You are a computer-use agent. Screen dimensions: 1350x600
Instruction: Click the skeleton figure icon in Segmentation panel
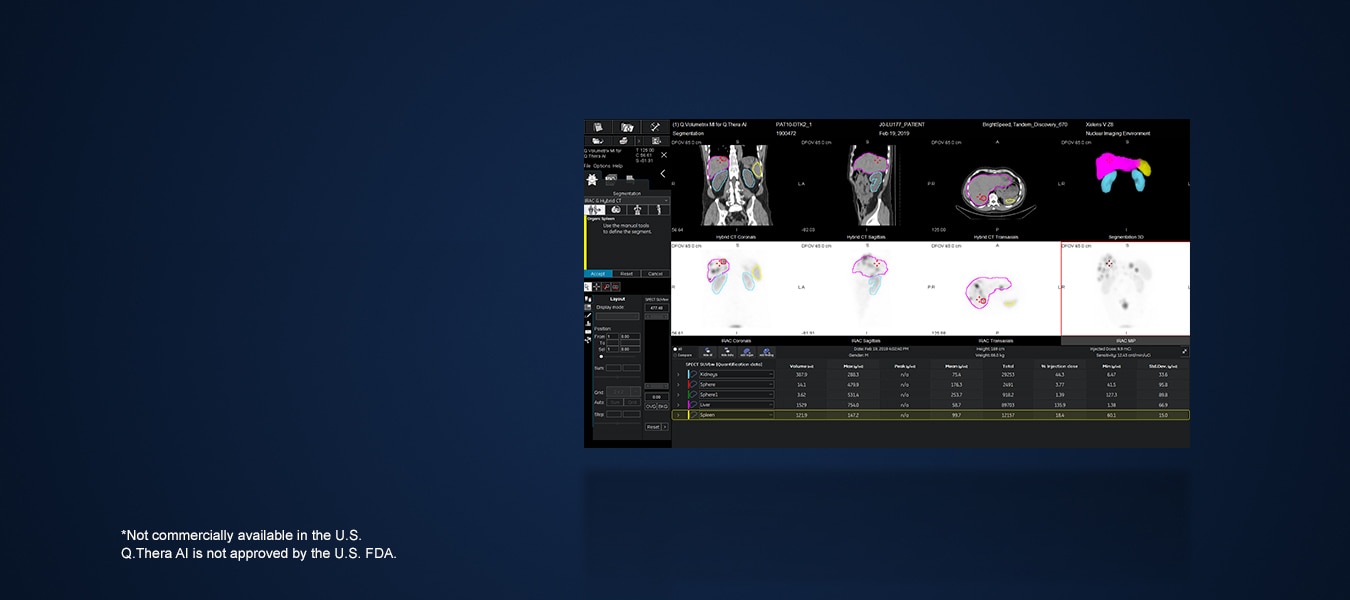coord(638,209)
